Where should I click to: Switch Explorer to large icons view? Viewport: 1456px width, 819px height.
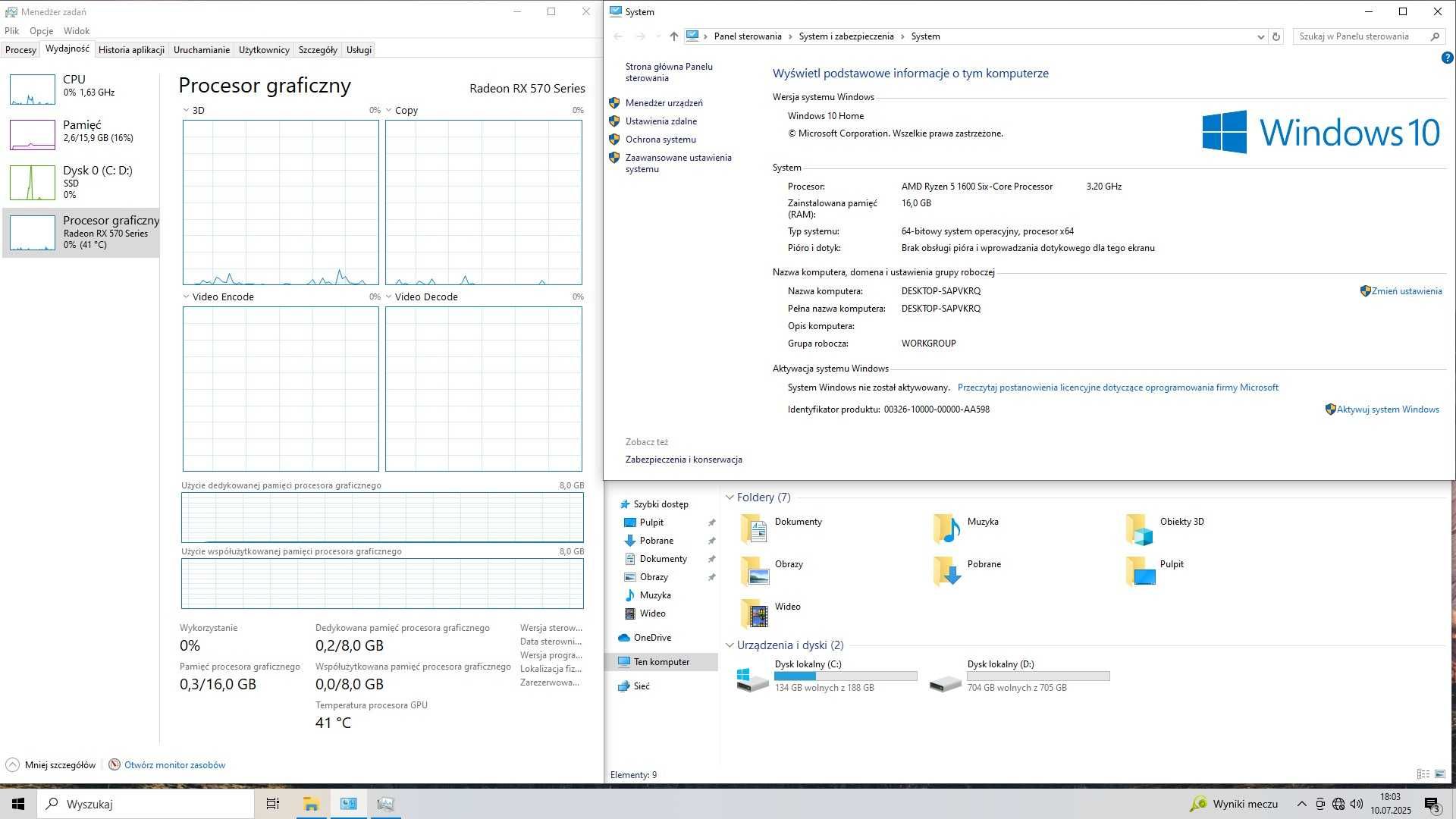(x=1439, y=774)
